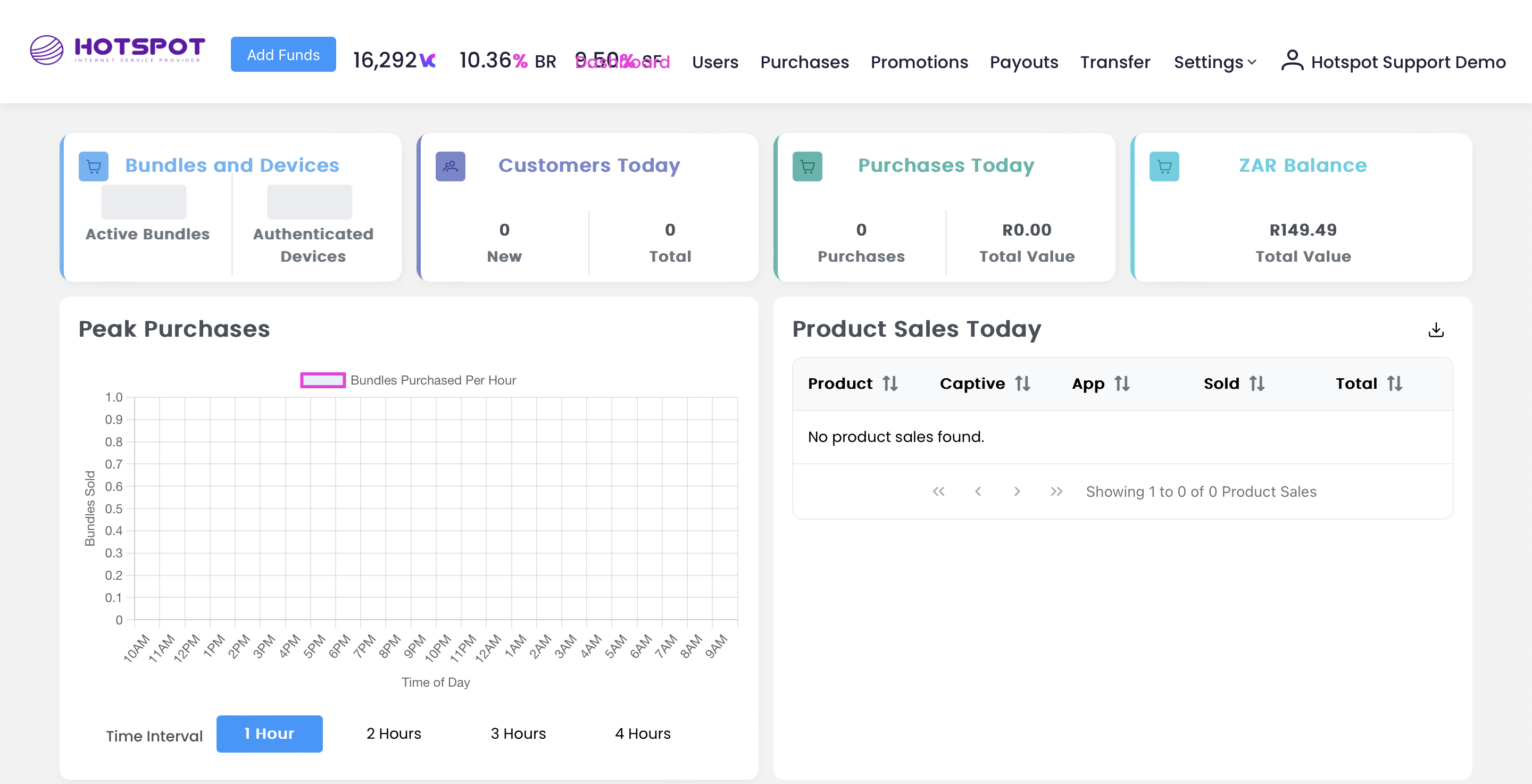The height and width of the screenshot is (784, 1532).
Task: Click the user profile icon
Action: tap(1292, 61)
